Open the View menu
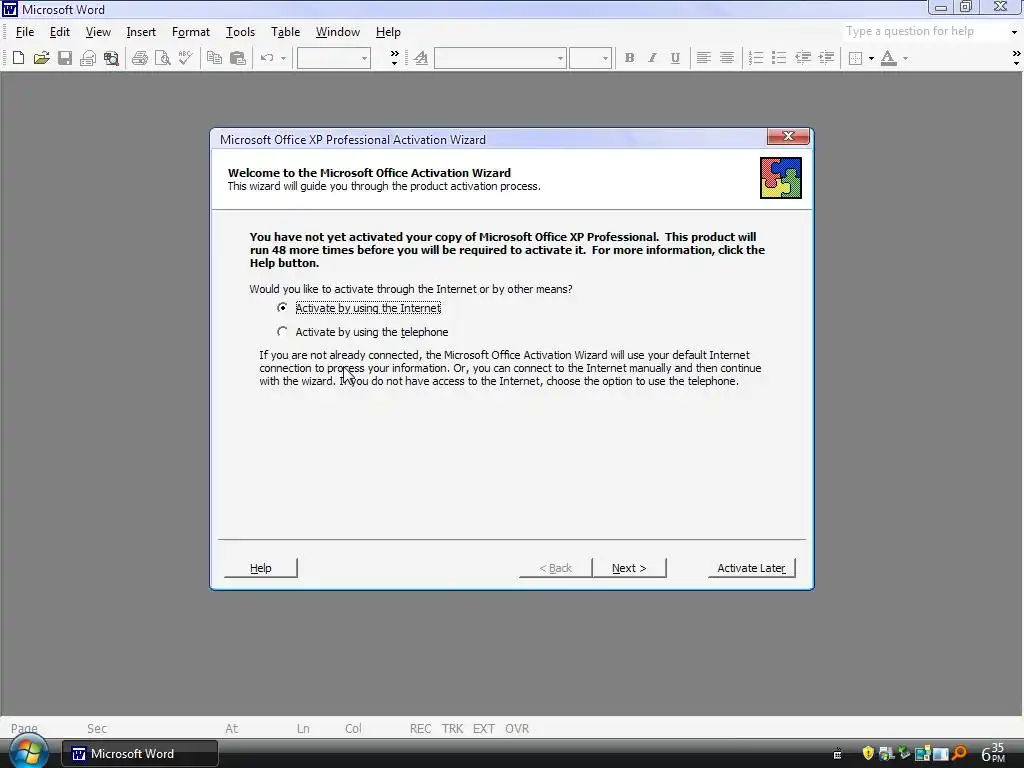Viewport: 1024px width, 768px height. pos(98,31)
